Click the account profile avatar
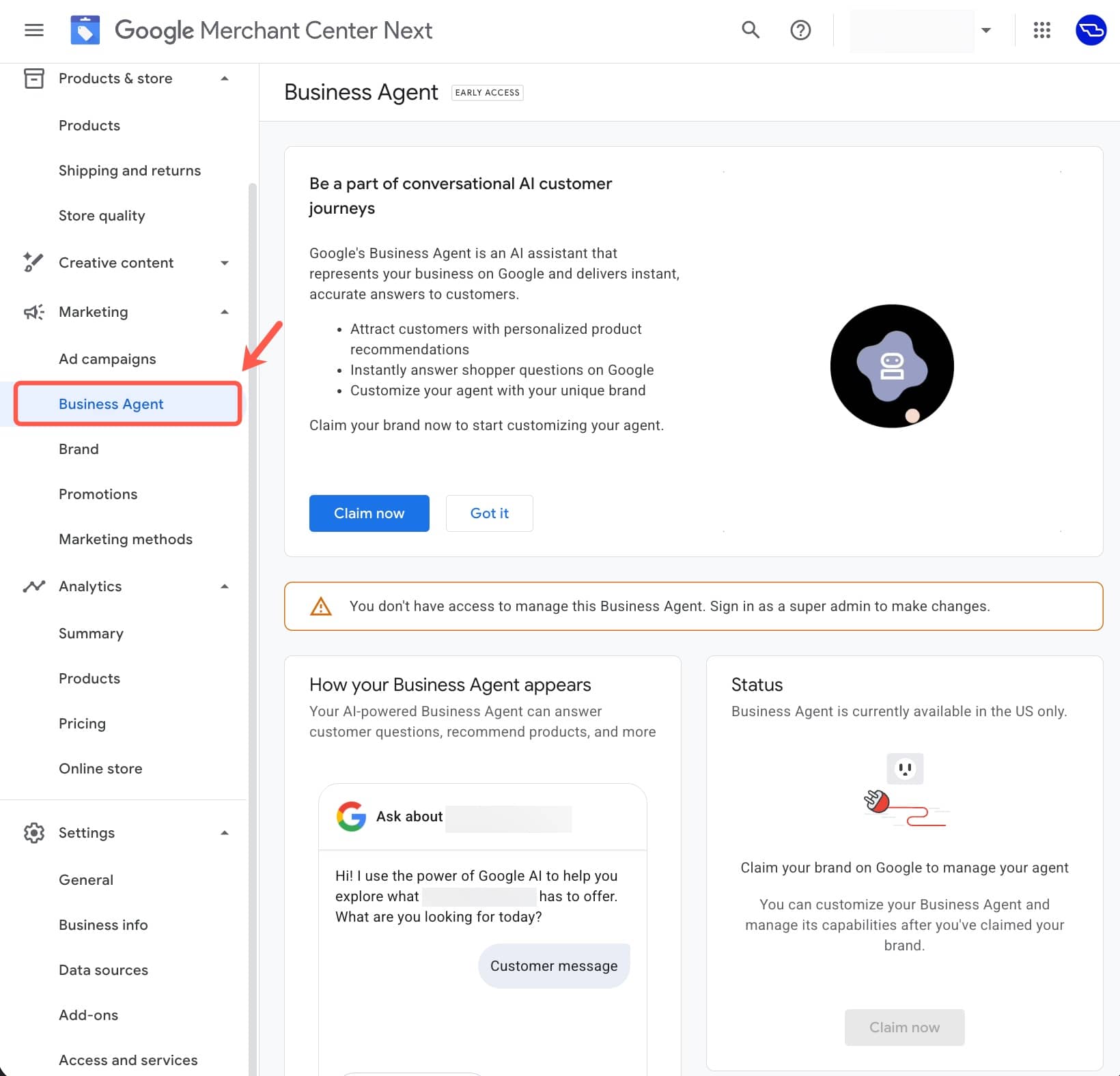 pyautogui.click(x=1091, y=30)
